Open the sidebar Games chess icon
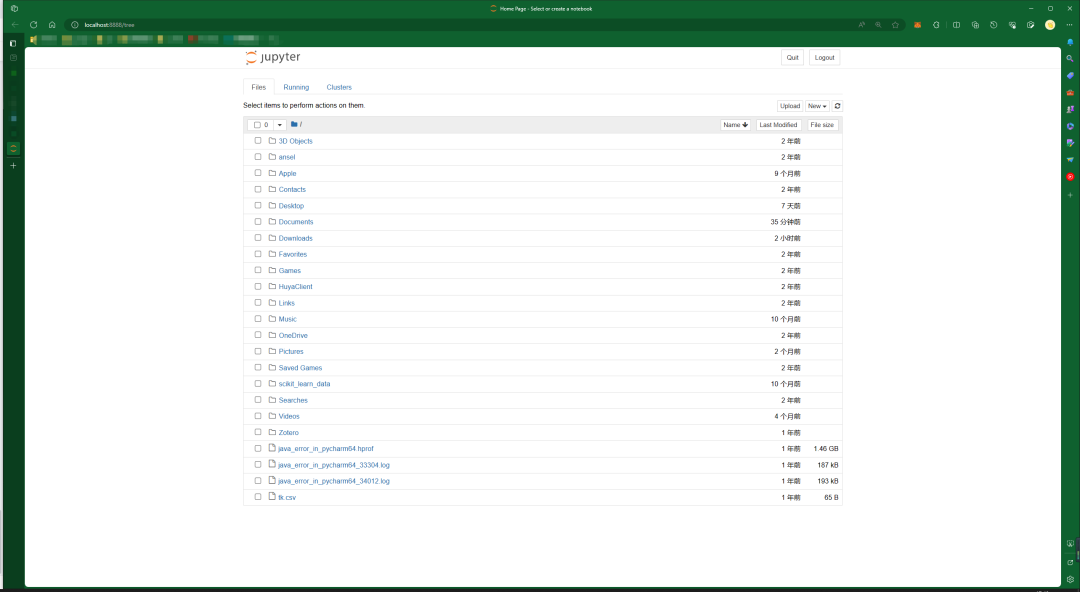This screenshot has width=1080, height=592. click(1070, 110)
